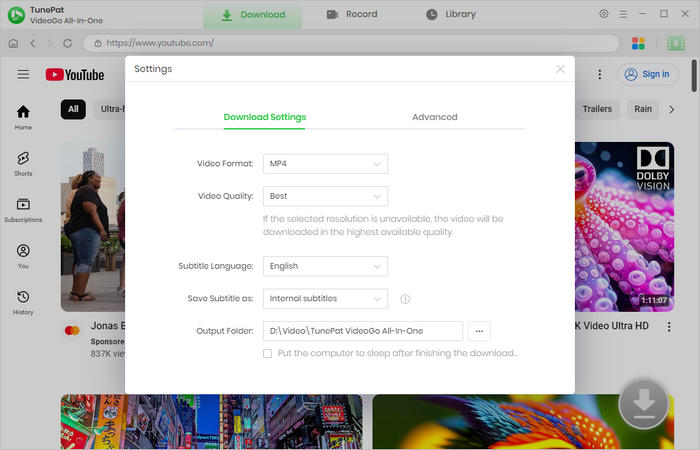
Task: Enable sleep after download checkbox
Action: (x=267, y=353)
